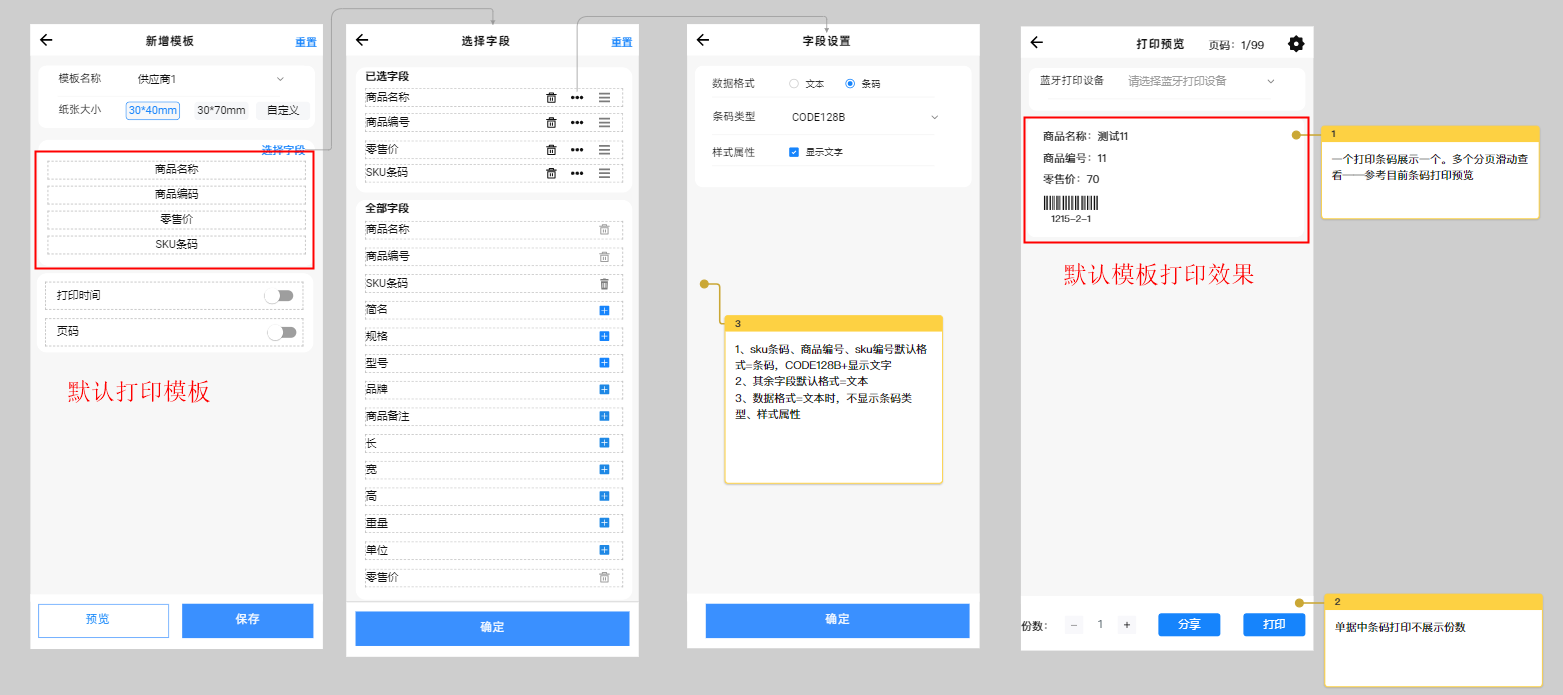The width and height of the screenshot is (1563, 695).
Task: Go back from 新增模板 screen
Action: tap(46, 40)
